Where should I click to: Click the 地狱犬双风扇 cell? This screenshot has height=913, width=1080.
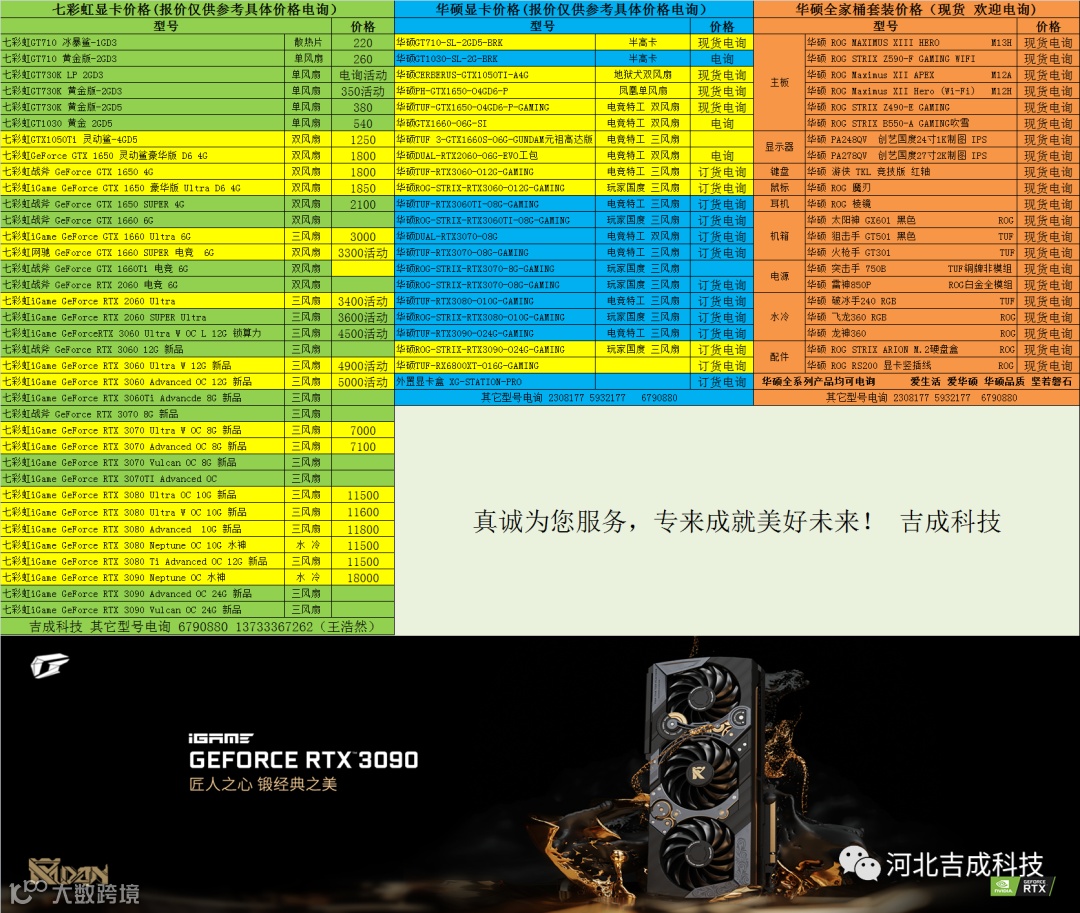tap(643, 74)
